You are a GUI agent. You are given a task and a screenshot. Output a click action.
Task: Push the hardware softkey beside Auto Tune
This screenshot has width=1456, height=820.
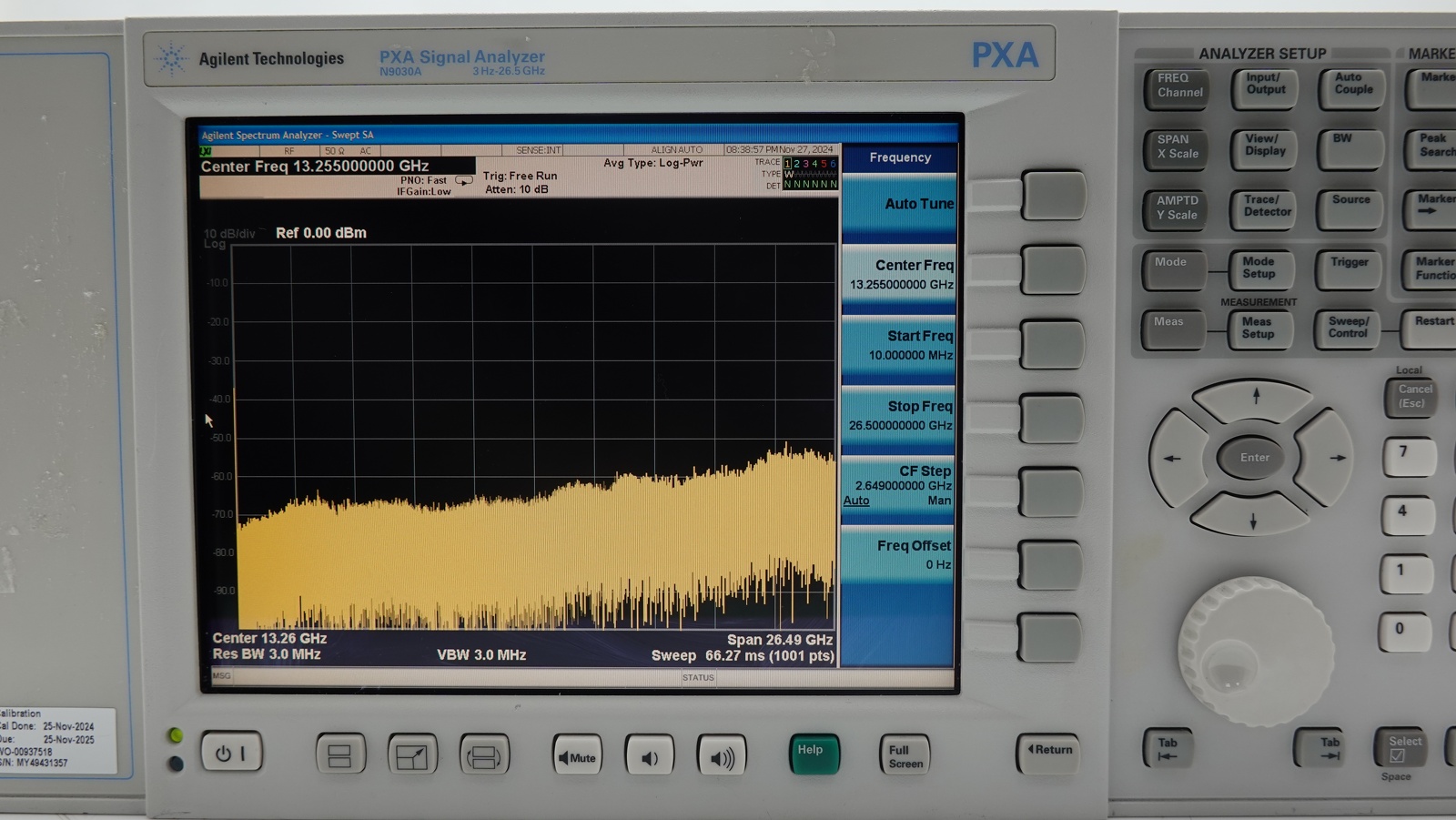pyautogui.click(x=1054, y=195)
